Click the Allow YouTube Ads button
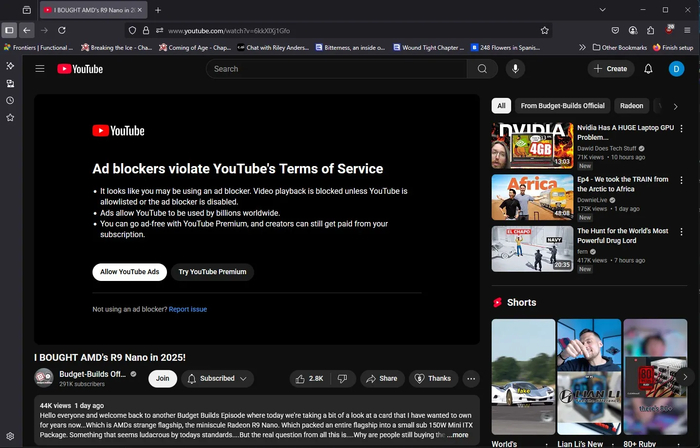Viewport: 700px width, 448px height. point(129,272)
